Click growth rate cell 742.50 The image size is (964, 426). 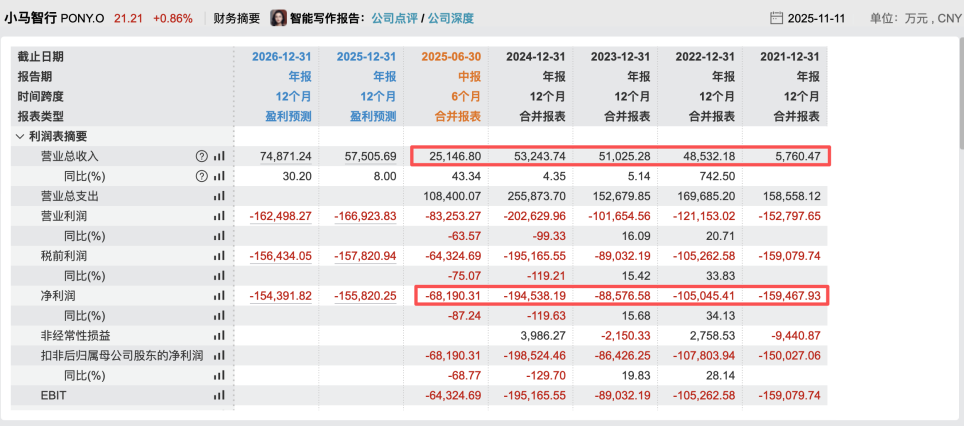(x=719, y=176)
